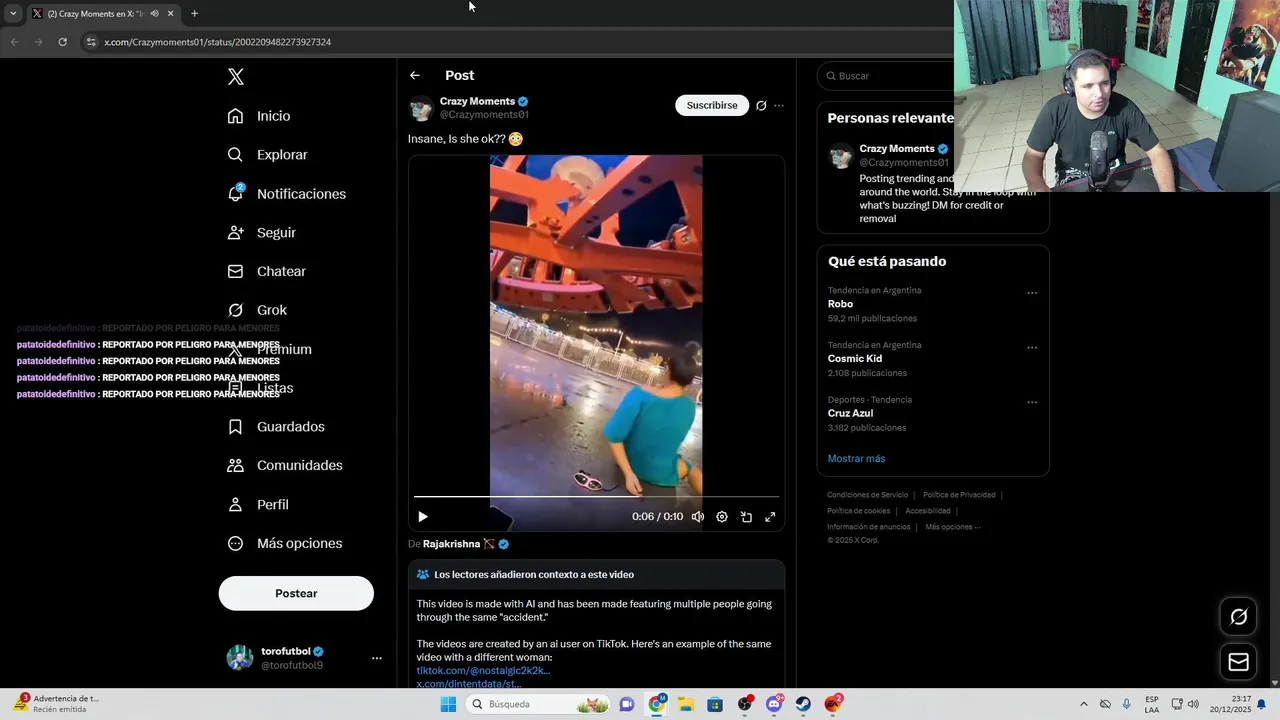The image size is (1280, 720).
Task: Click the Rajakrishna author link
Action: coord(451,544)
